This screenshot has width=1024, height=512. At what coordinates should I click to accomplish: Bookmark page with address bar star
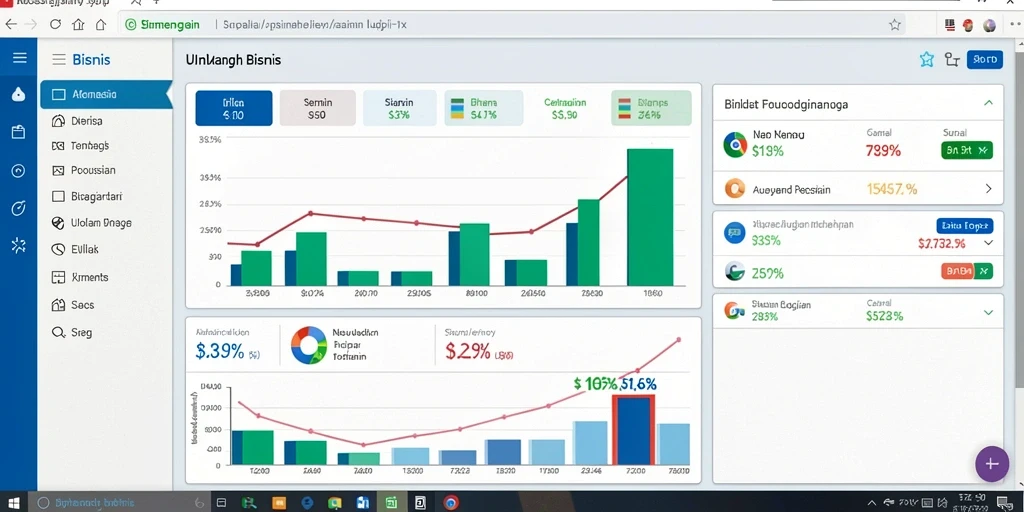(894, 25)
